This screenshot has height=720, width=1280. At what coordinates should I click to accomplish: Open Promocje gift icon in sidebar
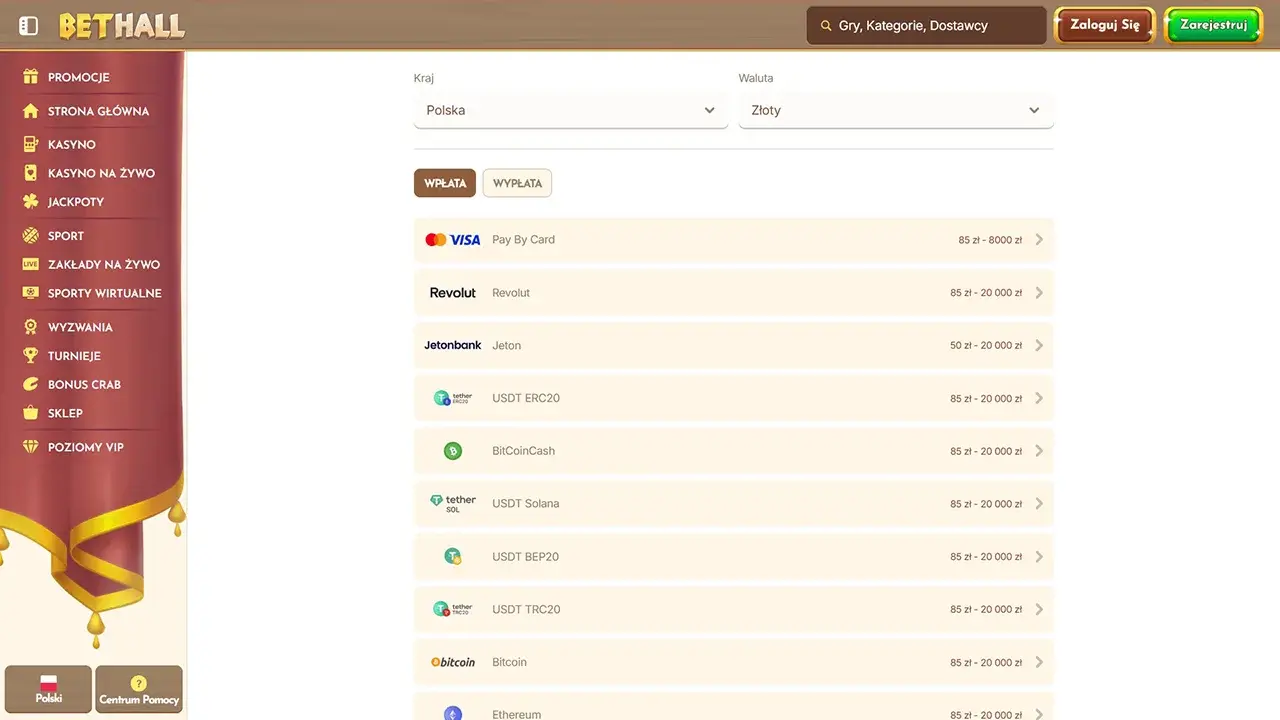click(30, 77)
